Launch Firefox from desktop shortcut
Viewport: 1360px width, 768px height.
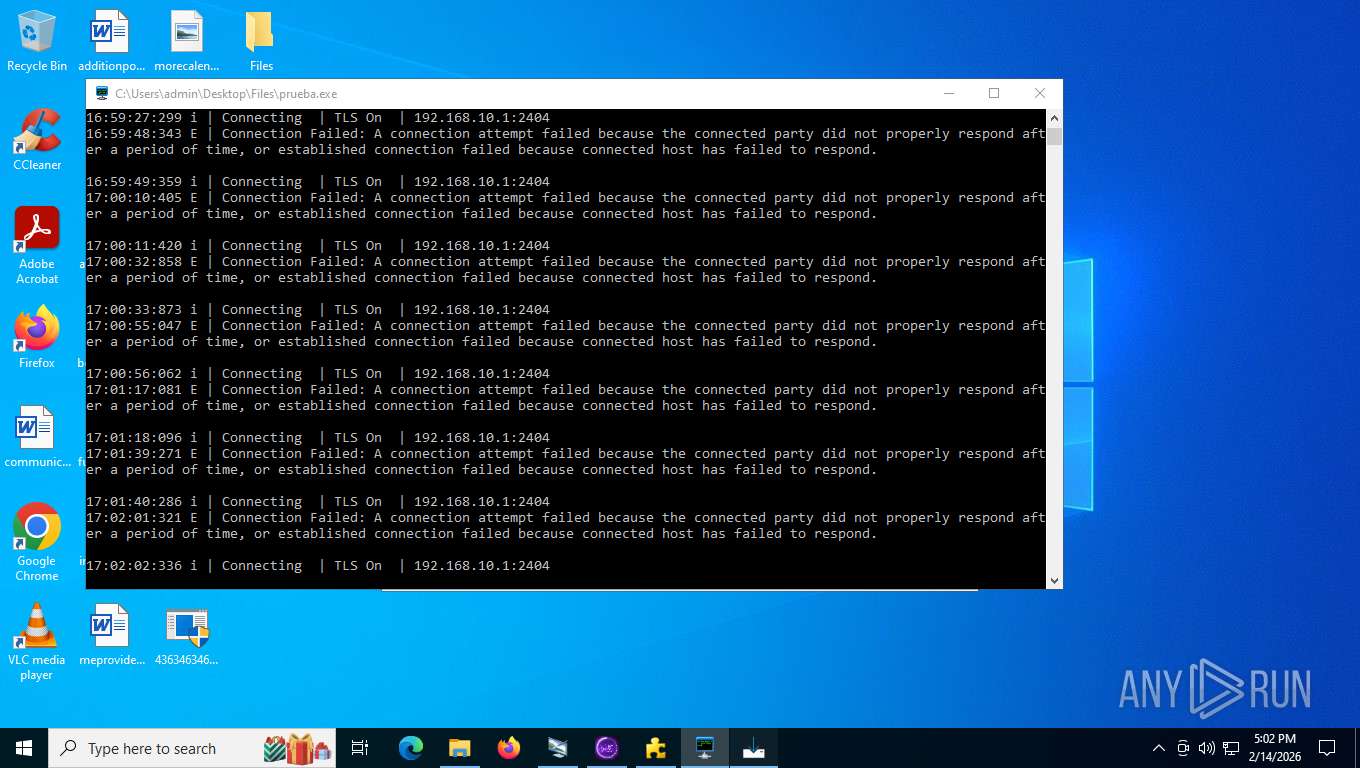[37, 337]
